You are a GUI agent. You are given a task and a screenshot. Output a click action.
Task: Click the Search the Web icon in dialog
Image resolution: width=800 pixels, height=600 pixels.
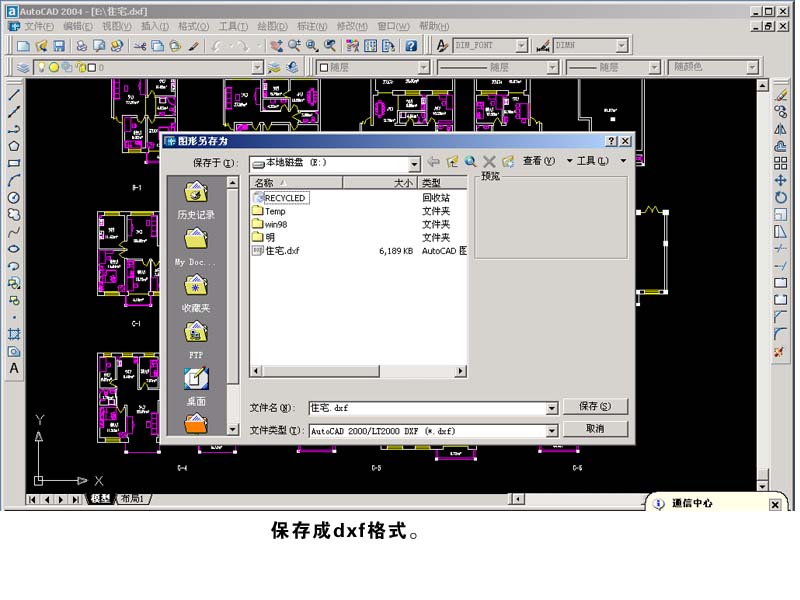click(x=470, y=162)
